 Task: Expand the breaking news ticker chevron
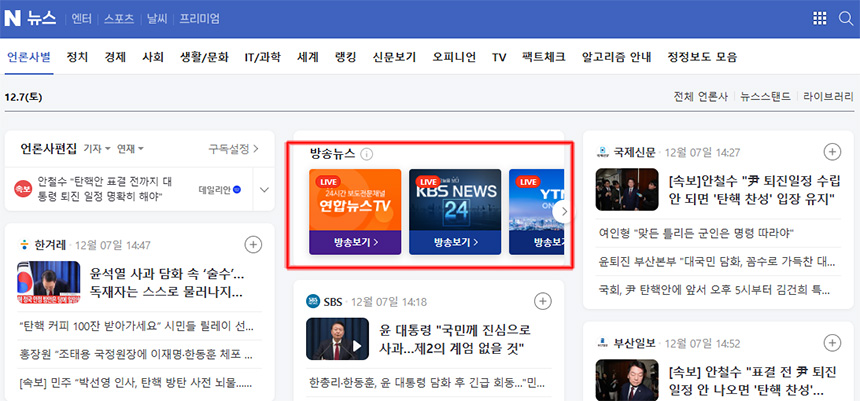pyautogui.click(x=264, y=190)
